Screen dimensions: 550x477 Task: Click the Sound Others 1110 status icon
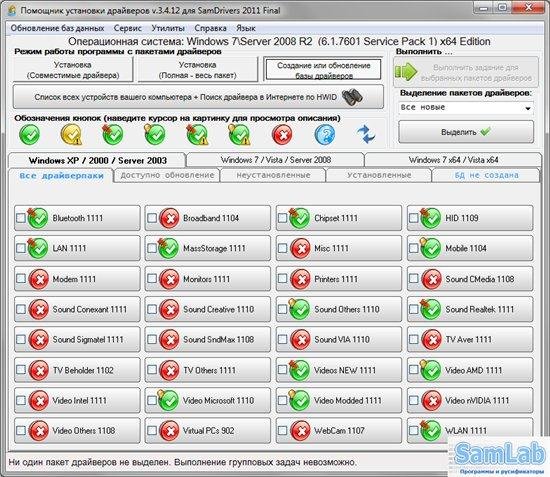click(299, 309)
